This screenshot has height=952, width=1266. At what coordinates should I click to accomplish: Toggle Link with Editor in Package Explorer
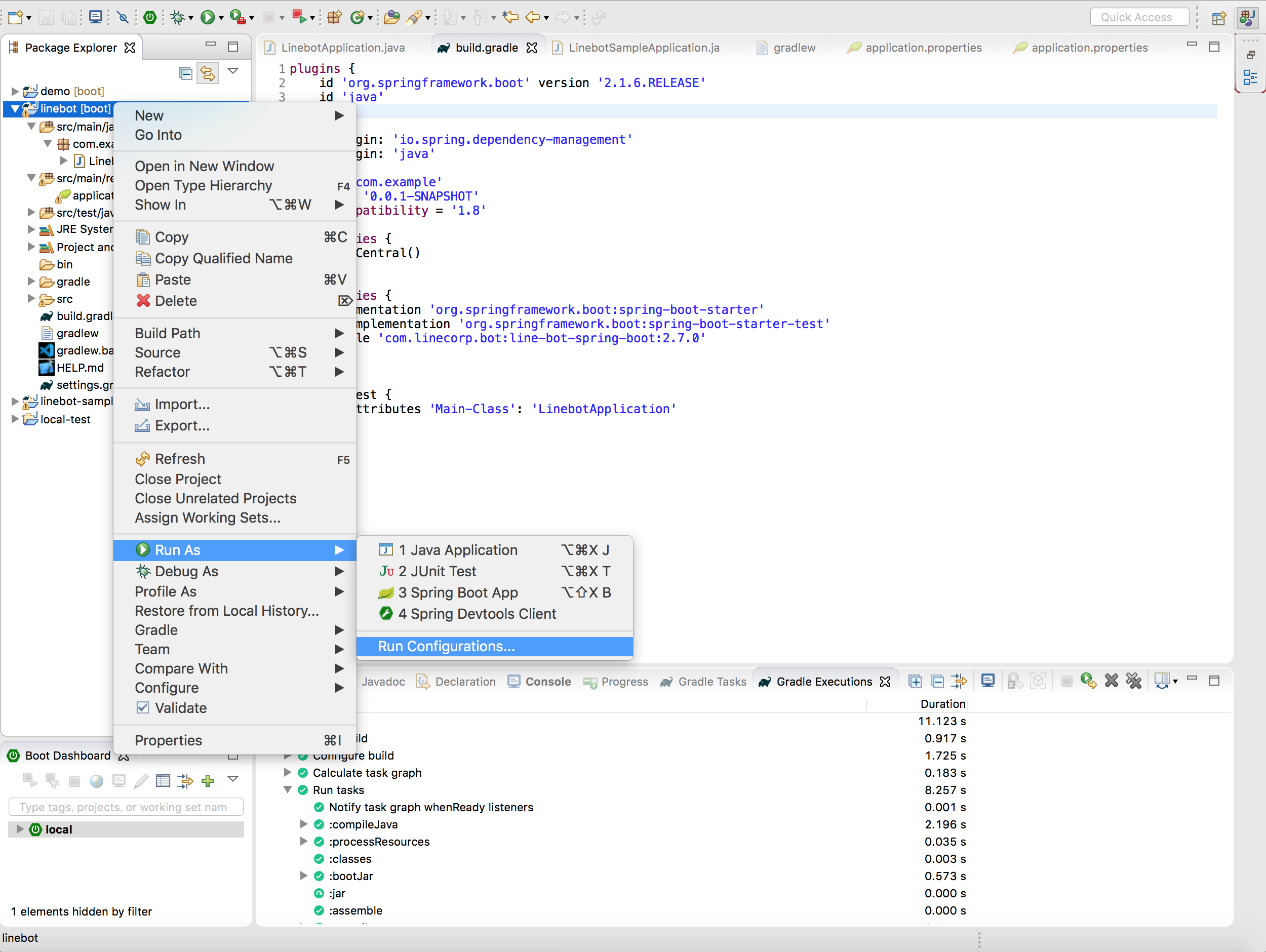click(x=207, y=73)
